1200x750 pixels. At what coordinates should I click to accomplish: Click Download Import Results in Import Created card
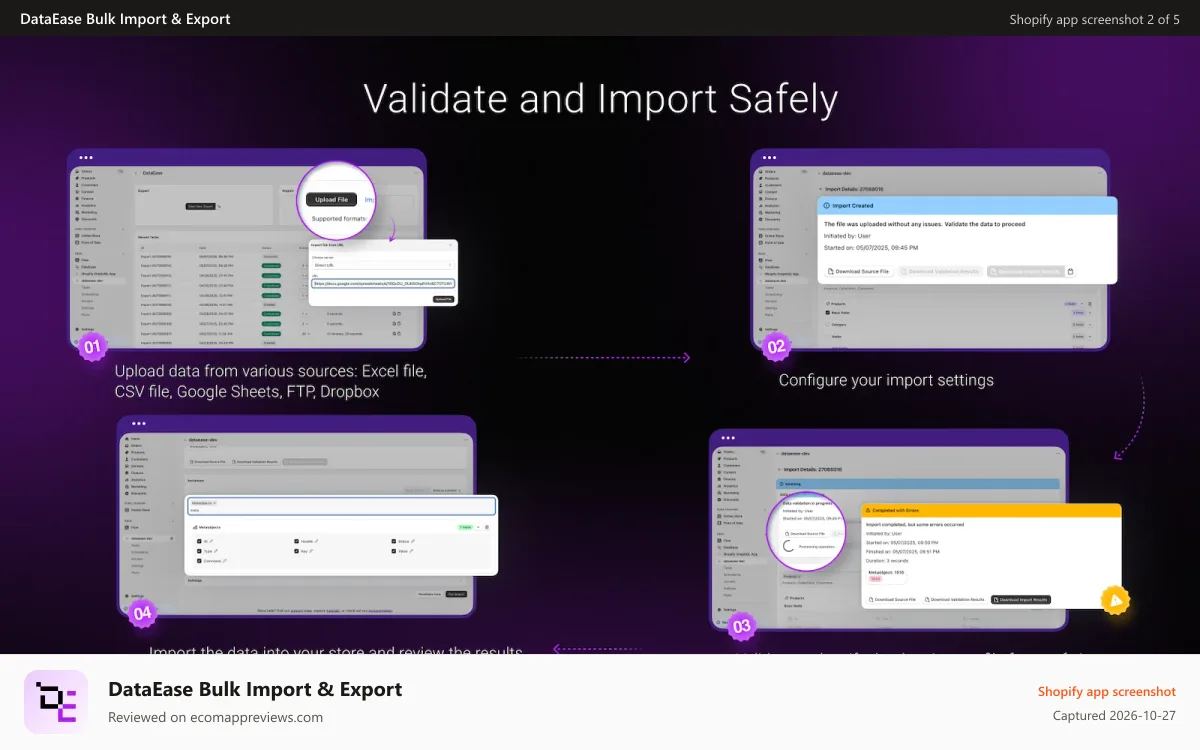[1026, 271]
